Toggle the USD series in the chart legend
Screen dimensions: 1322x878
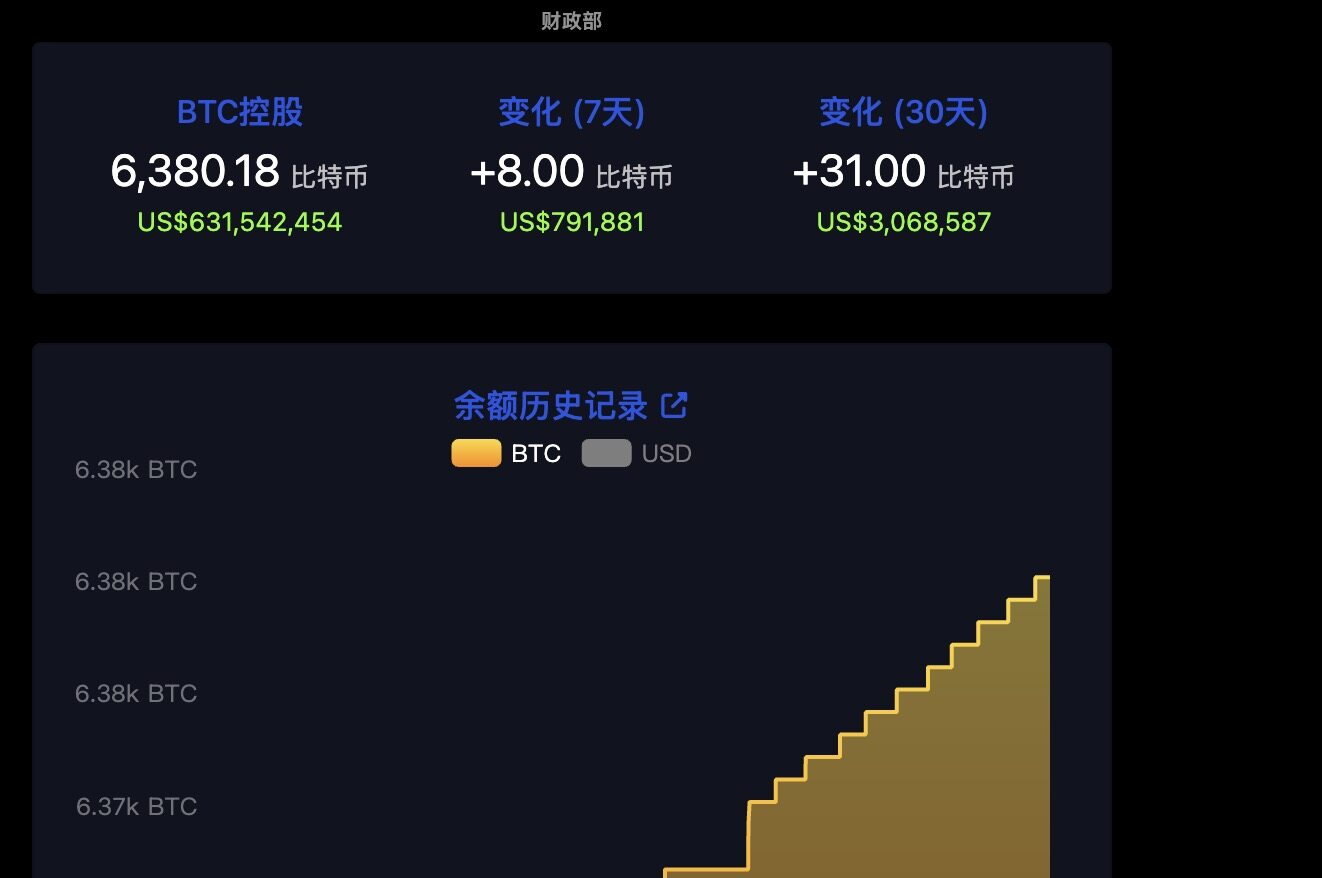637,453
